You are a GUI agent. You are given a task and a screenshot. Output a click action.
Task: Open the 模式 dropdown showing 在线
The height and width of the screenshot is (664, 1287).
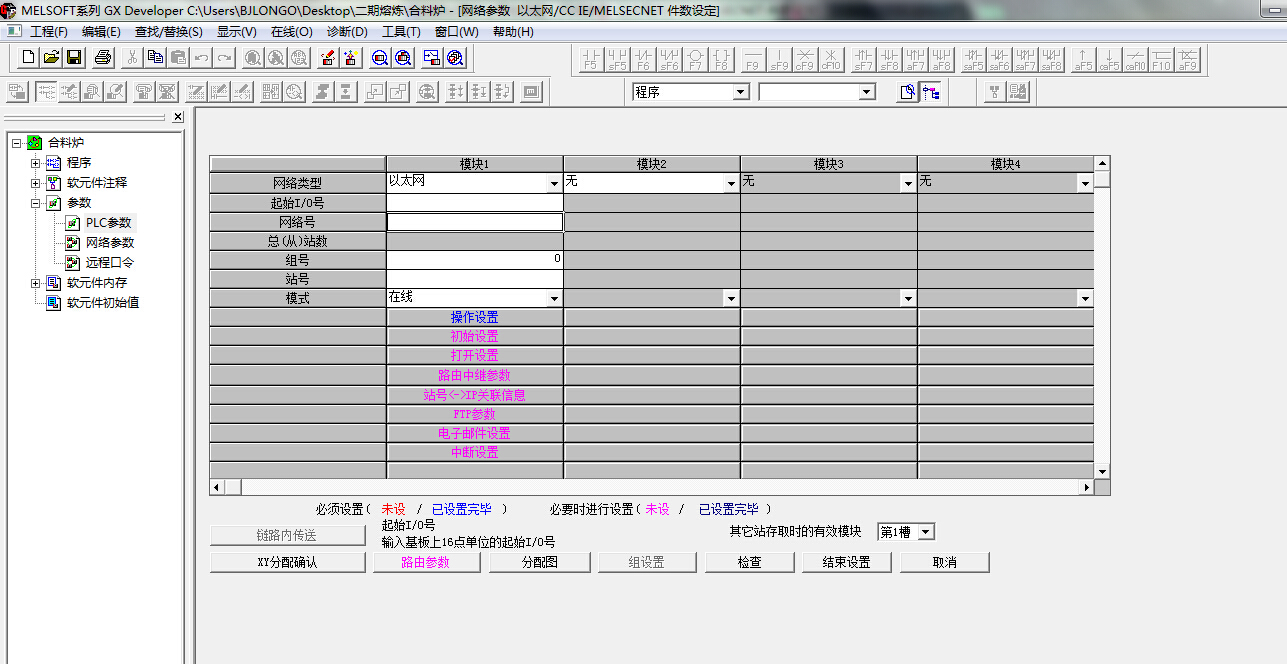(x=554, y=298)
